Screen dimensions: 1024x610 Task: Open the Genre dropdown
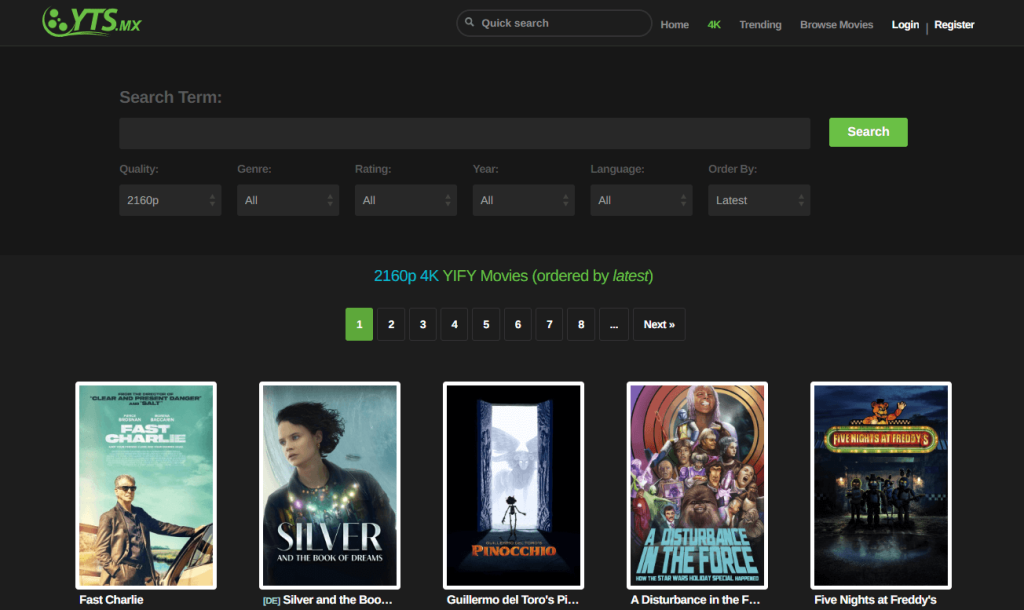[x=287, y=200]
